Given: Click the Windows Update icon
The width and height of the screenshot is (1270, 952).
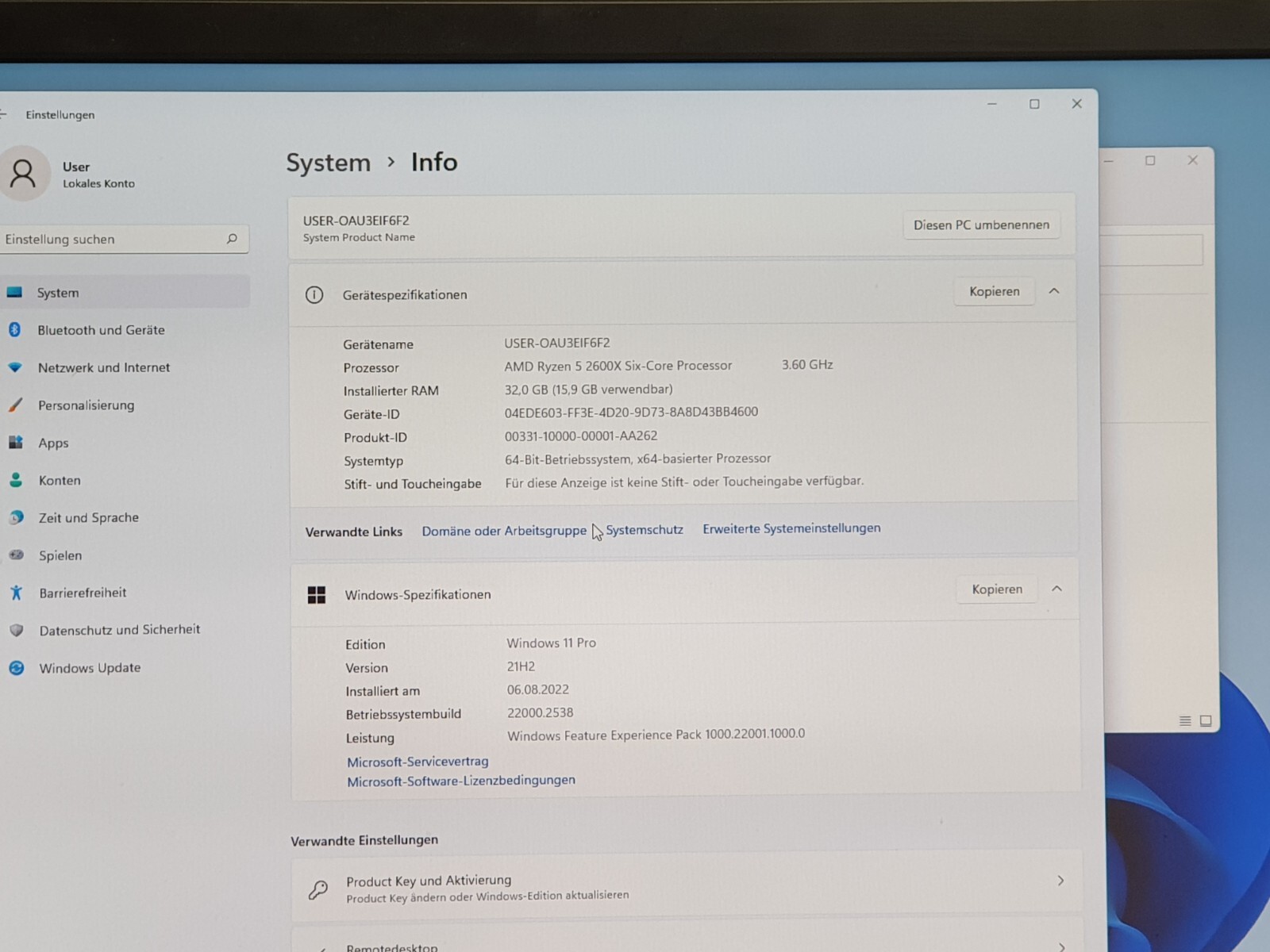Looking at the screenshot, I should [17, 668].
